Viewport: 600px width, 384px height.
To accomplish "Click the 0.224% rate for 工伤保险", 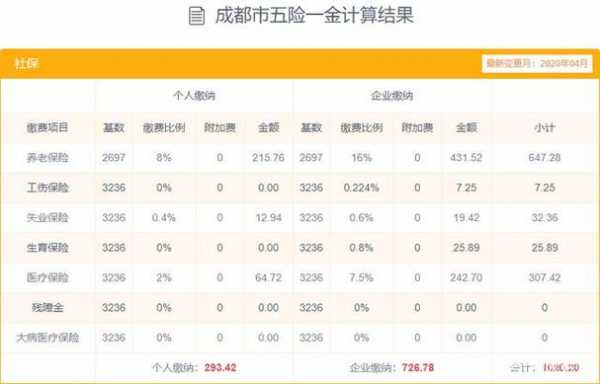I will (362, 187).
